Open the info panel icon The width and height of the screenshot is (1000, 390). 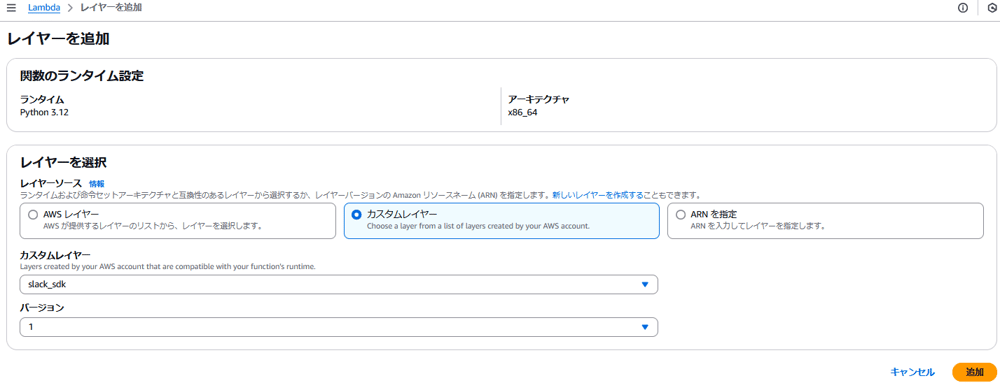(963, 8)
